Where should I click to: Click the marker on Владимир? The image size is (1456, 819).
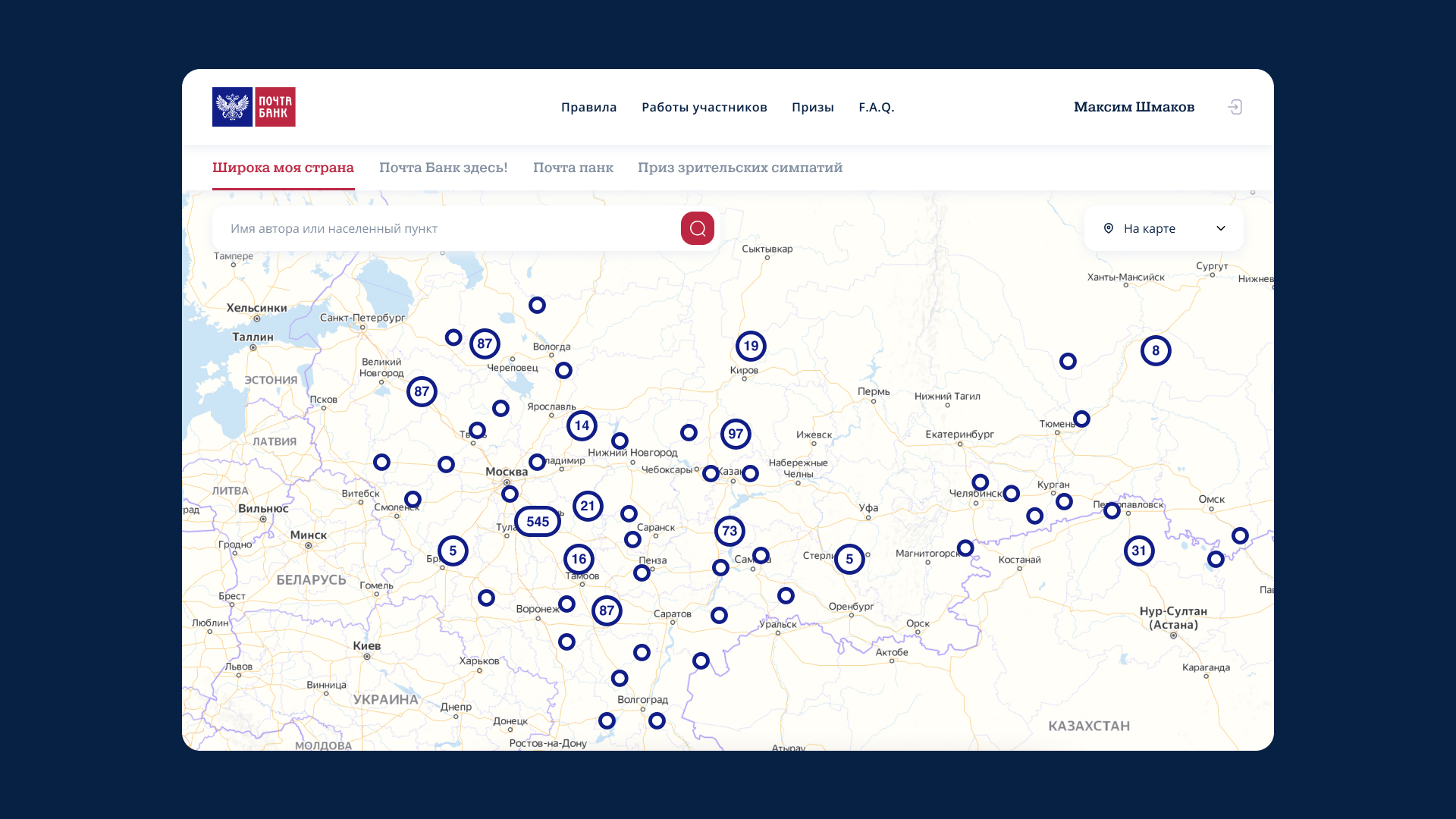(x=537, y=462)
